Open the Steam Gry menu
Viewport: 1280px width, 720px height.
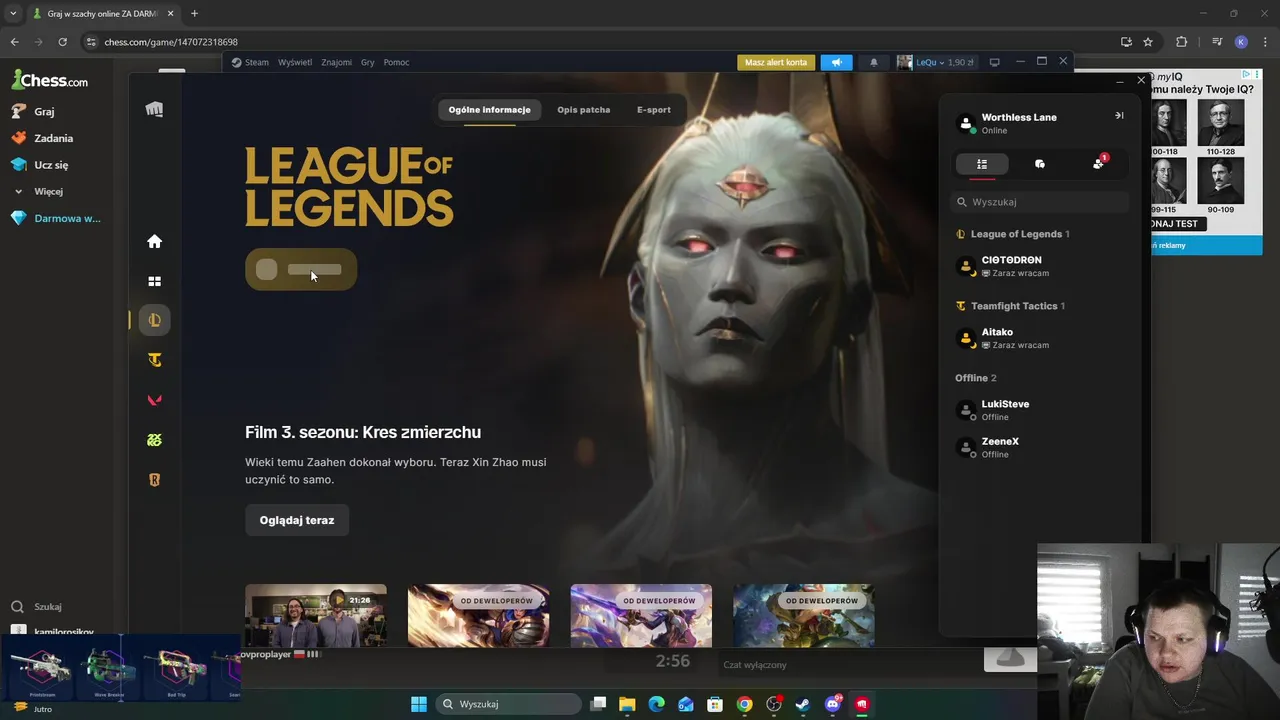pos(367,62)
